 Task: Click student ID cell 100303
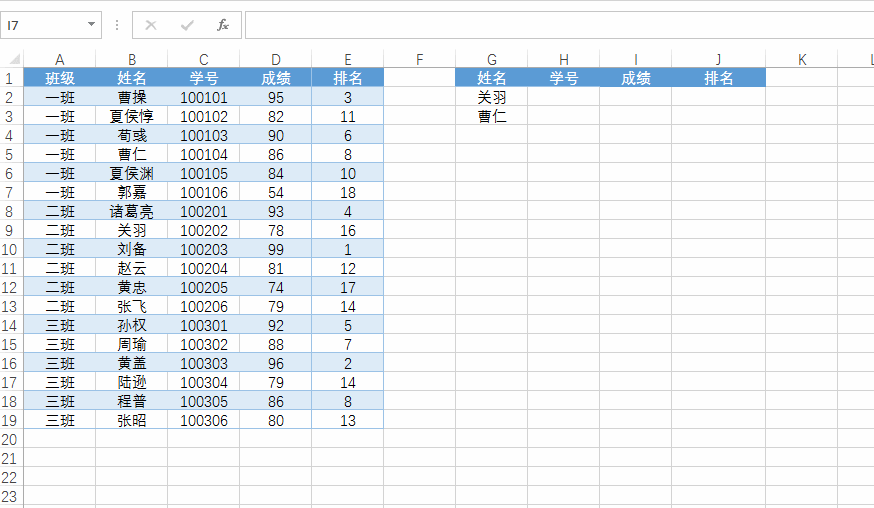[203, 363]
